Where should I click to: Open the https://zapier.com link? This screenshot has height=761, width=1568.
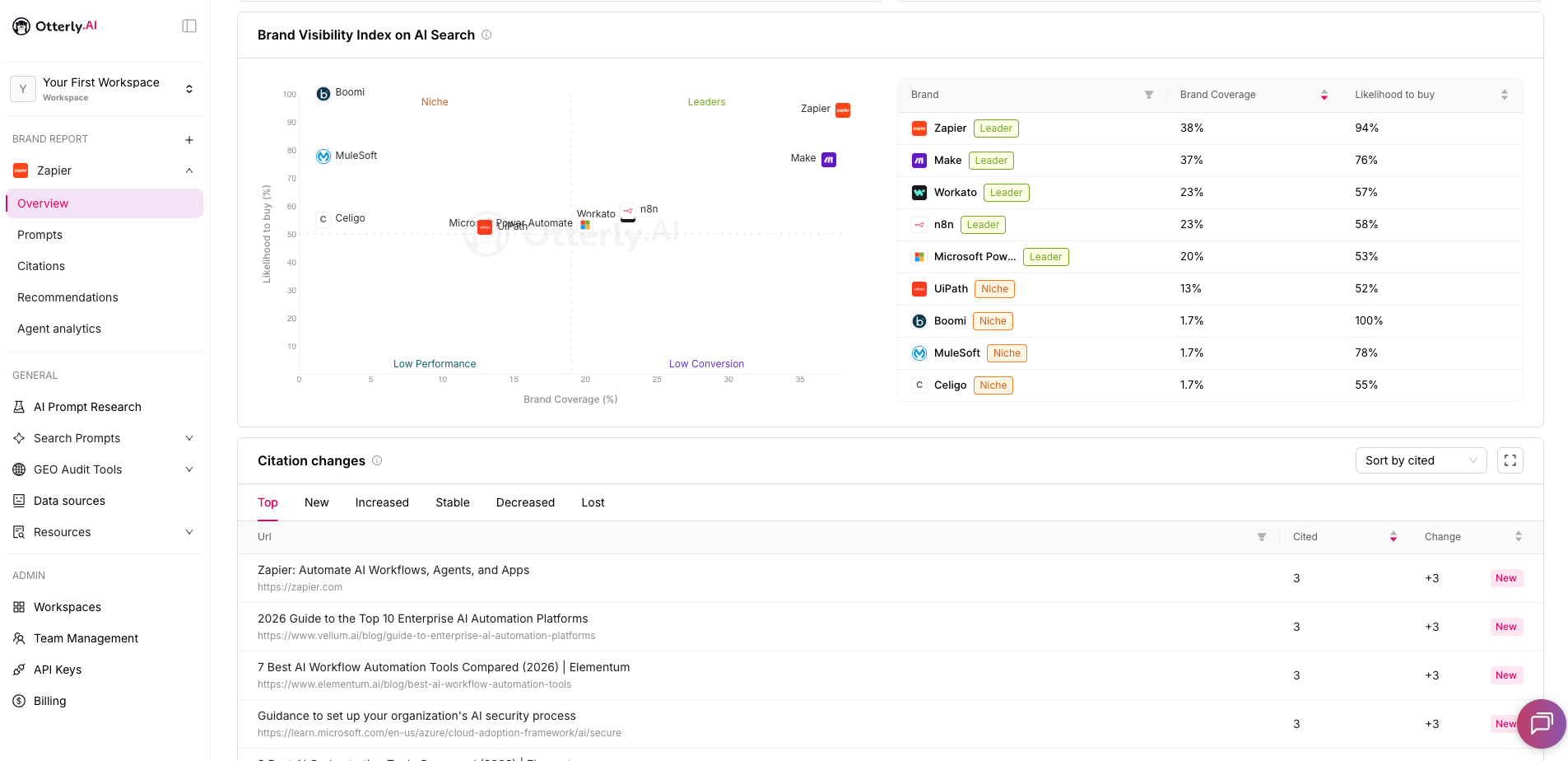[x=300, y=587]
